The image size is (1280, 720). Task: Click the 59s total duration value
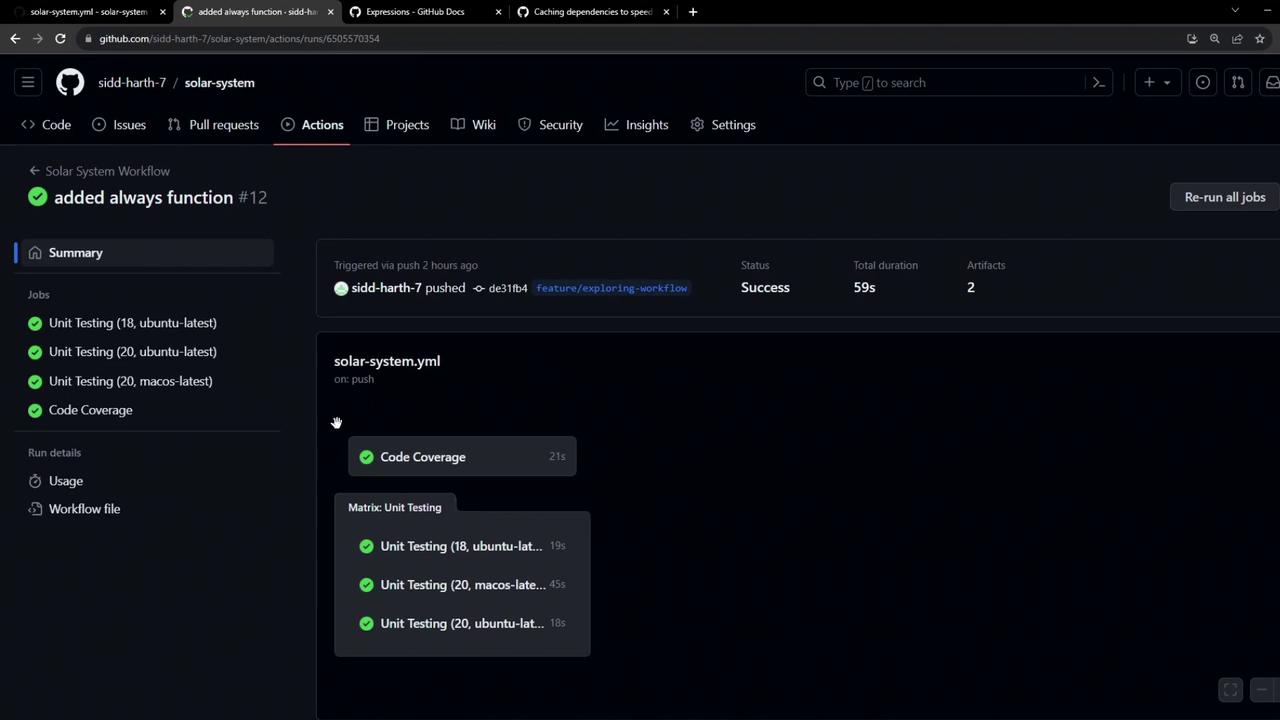pyautogui.click(x=864, y=288)
